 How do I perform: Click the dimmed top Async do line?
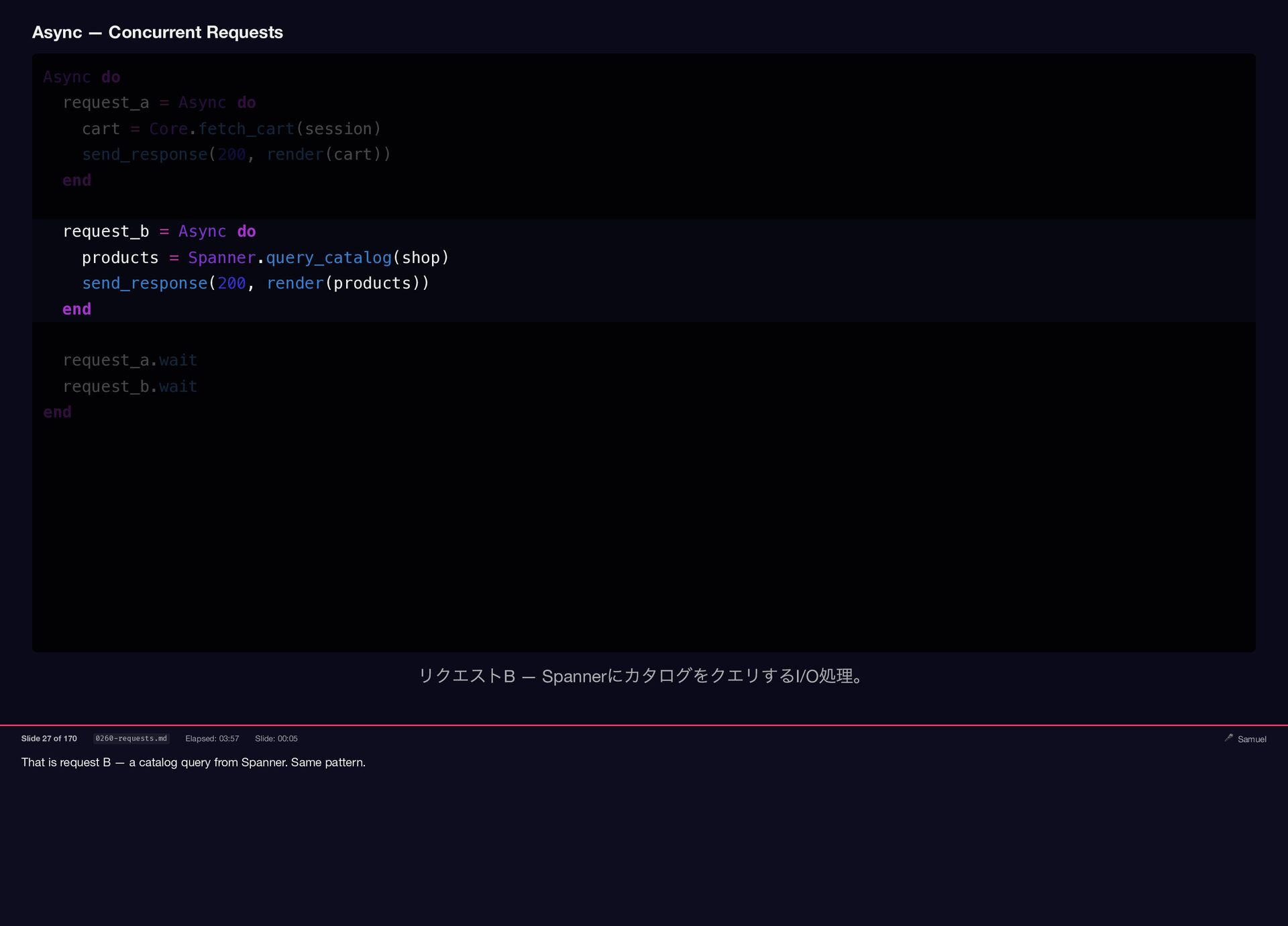click(x=82, y=77)
